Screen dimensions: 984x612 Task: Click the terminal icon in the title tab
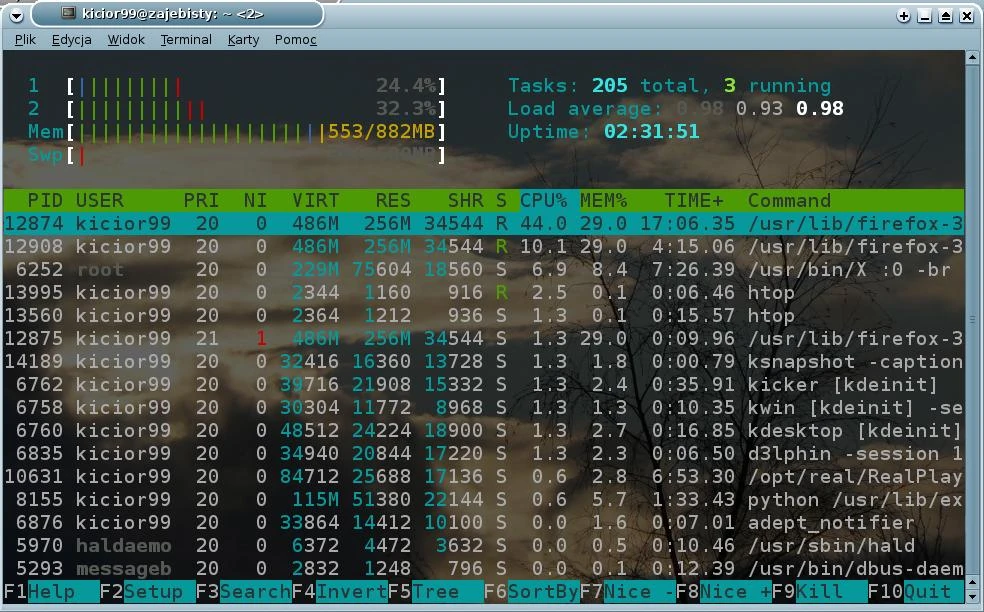click(69, 13)
